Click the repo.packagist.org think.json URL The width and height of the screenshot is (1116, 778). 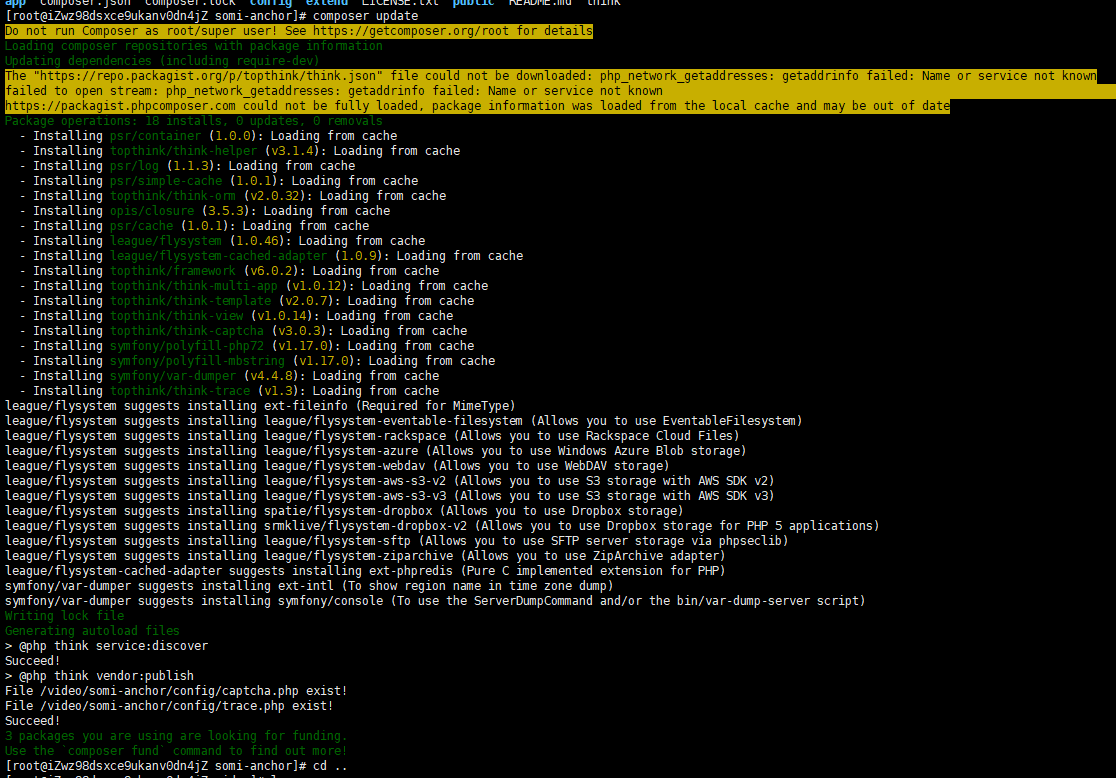click(208, 75)
